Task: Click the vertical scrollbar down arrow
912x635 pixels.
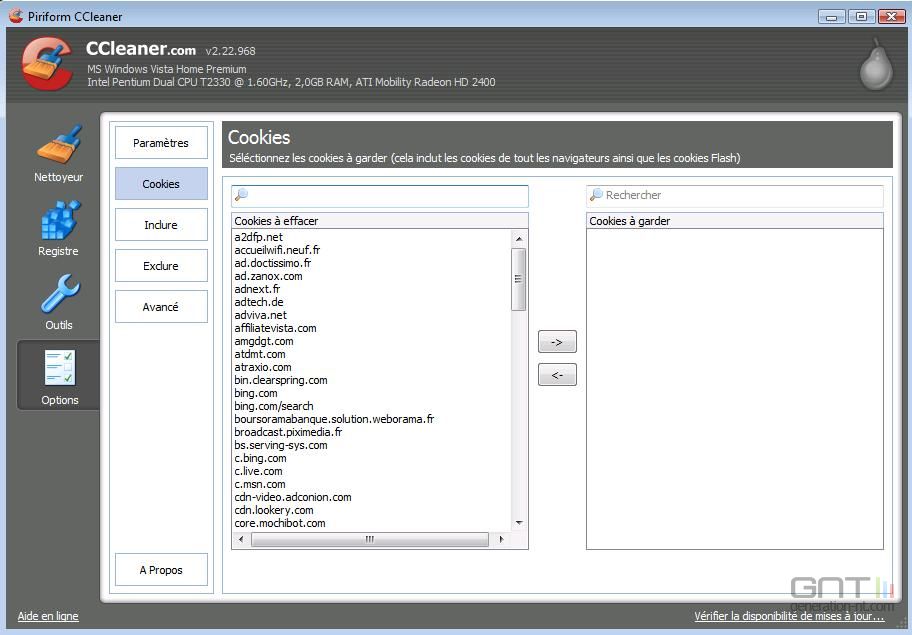Action: (x=519, y=523)
